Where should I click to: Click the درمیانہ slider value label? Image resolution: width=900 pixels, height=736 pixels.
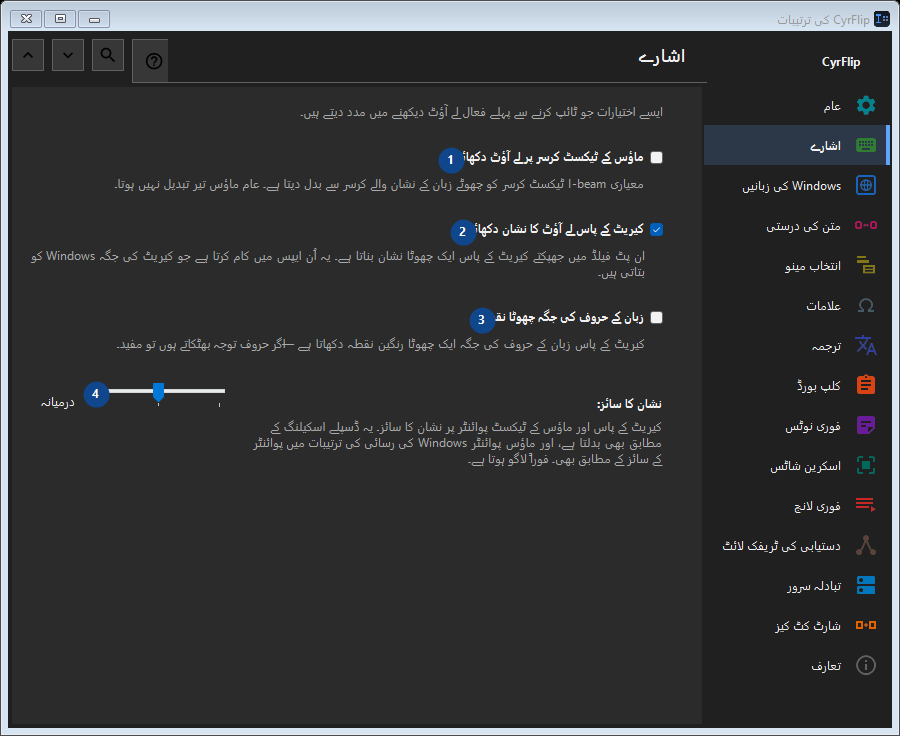click(x=57, y=402)
